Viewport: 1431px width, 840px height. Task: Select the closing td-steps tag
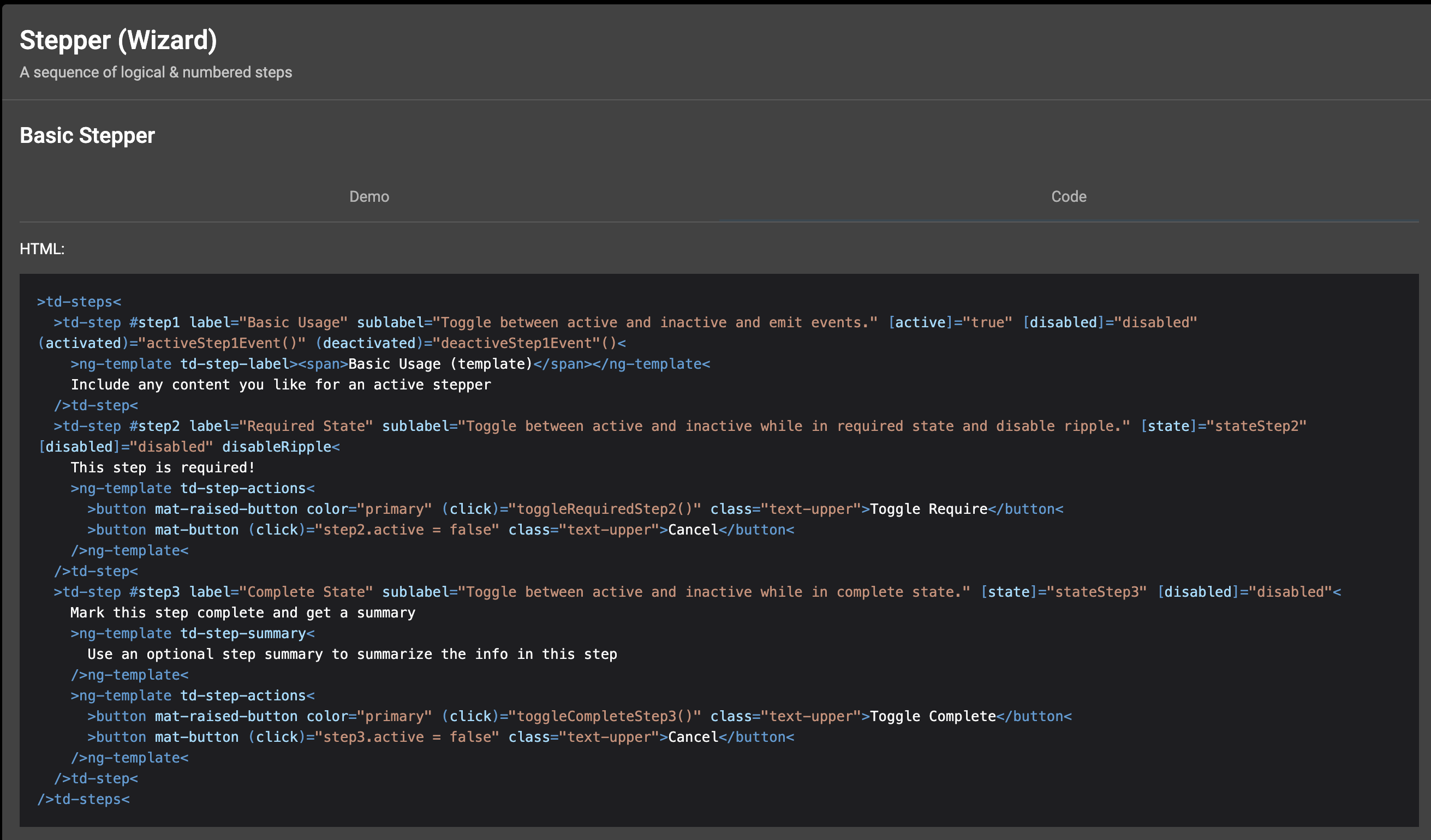tap(84, 799)
